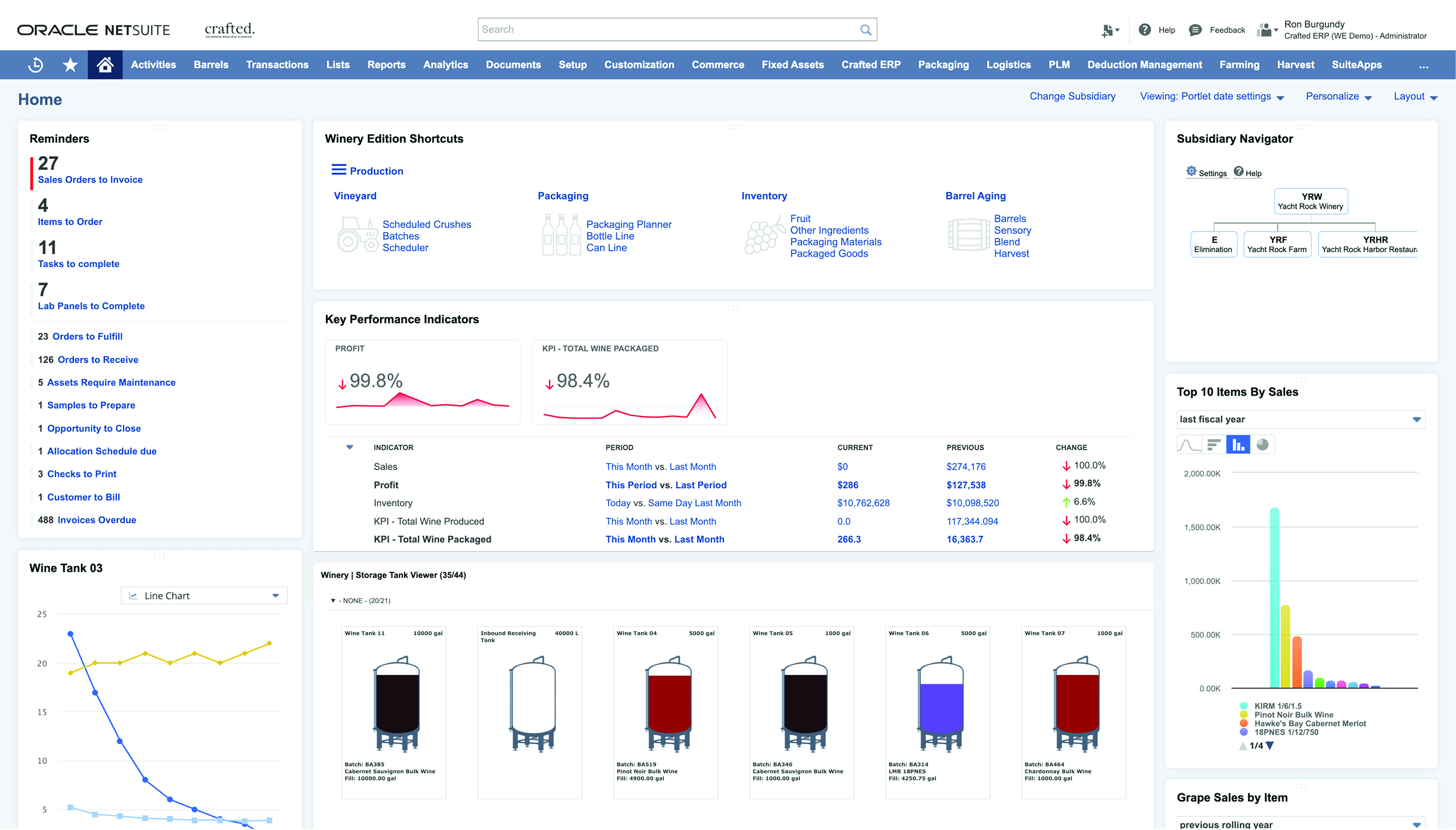
Task: Open the Packaging Planner shortcut
Action: [628, 225]
